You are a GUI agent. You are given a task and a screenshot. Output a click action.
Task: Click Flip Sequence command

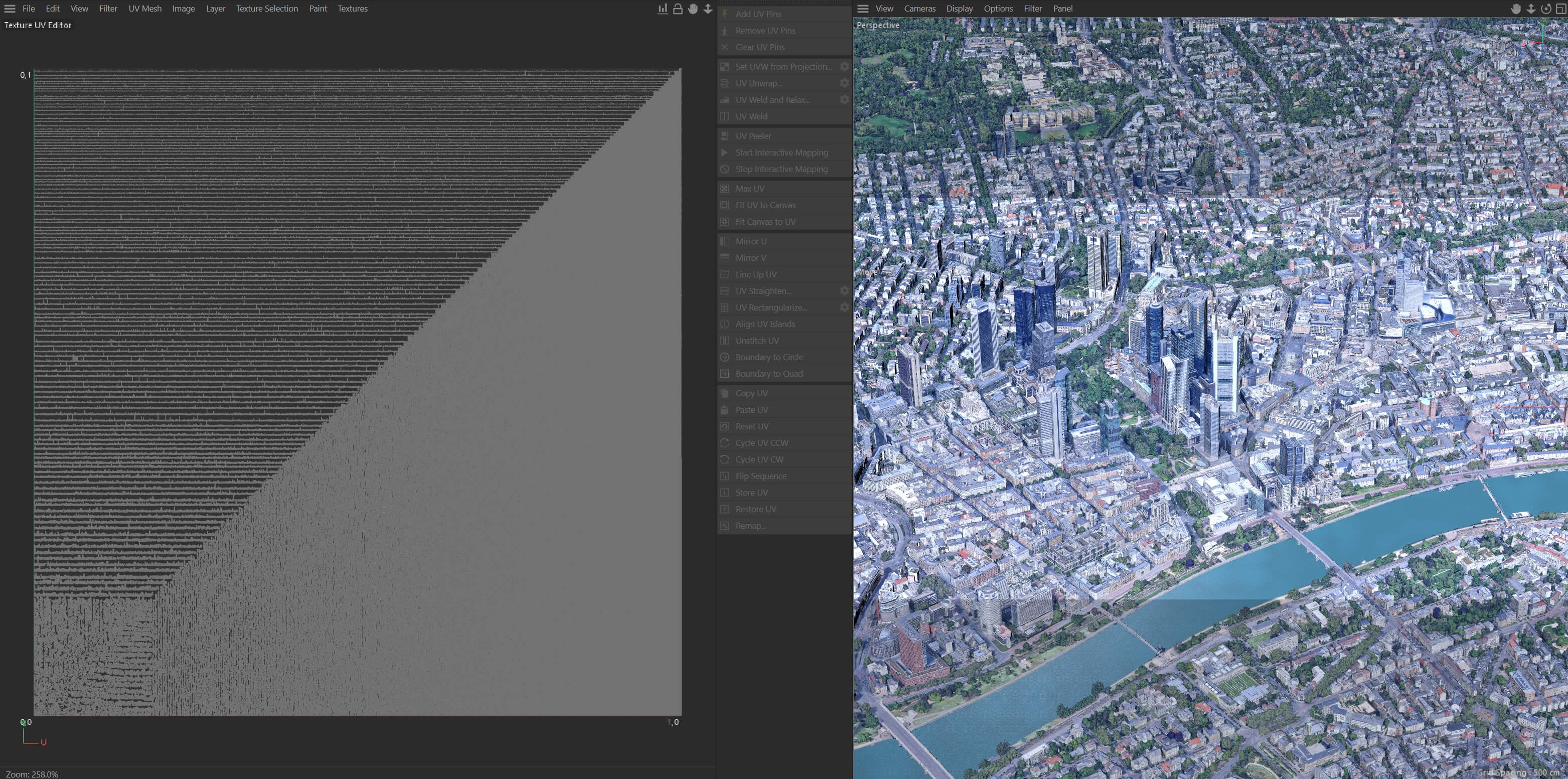pyautogui.click(x=784, y=476)
